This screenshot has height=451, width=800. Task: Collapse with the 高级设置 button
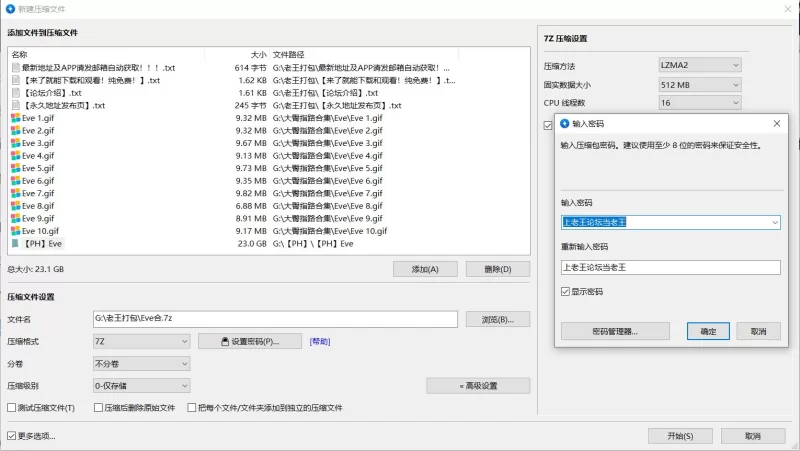pyautogui.click(x=478, y=386)
